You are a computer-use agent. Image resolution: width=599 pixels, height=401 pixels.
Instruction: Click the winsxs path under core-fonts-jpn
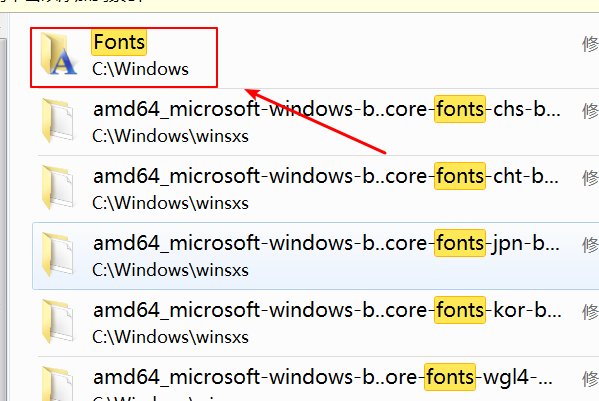click(170, 270)
